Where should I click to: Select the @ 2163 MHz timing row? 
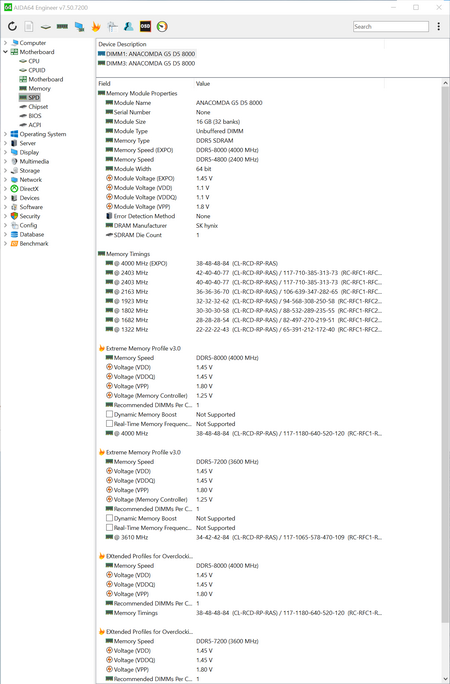coord(239,292)
